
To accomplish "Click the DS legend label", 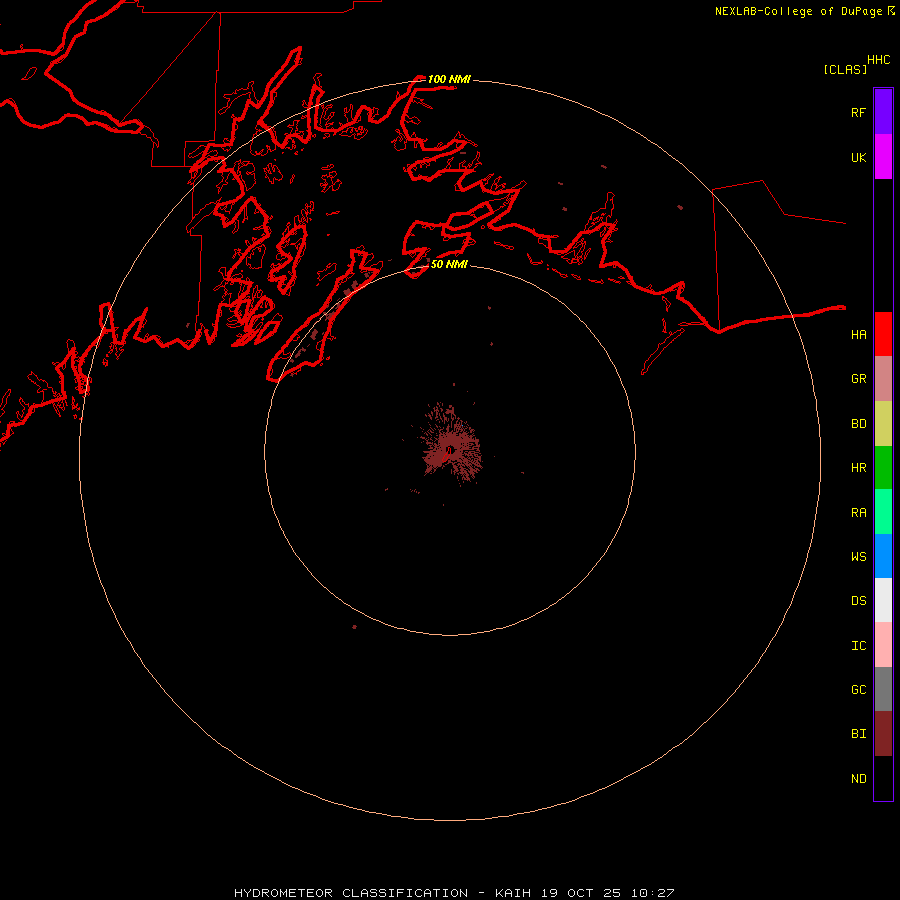I will click(x=858, y=601).
